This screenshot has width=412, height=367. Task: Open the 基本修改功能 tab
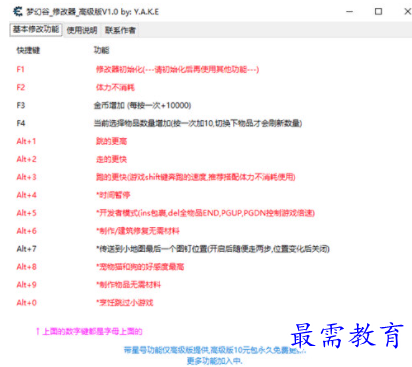[x=36, y=29]
